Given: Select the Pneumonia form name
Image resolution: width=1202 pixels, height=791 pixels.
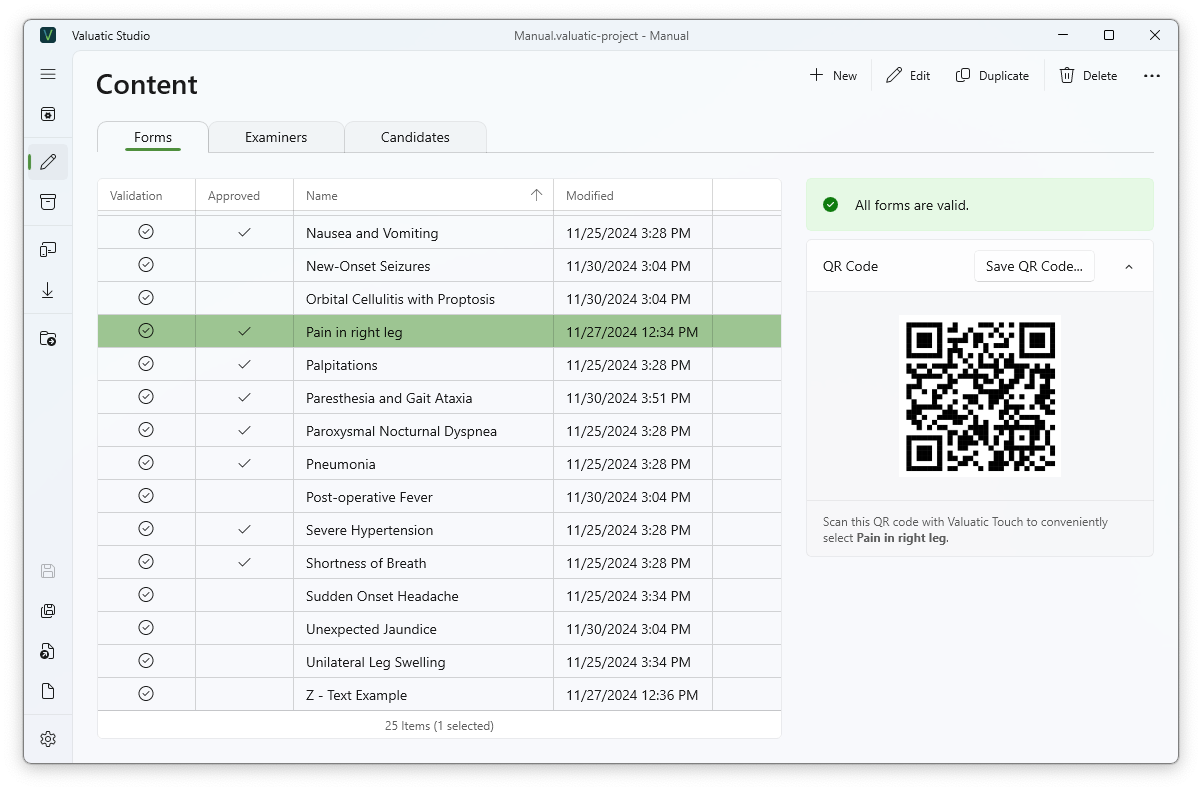Looking at the screenshot, I should [x=341, y=464].
